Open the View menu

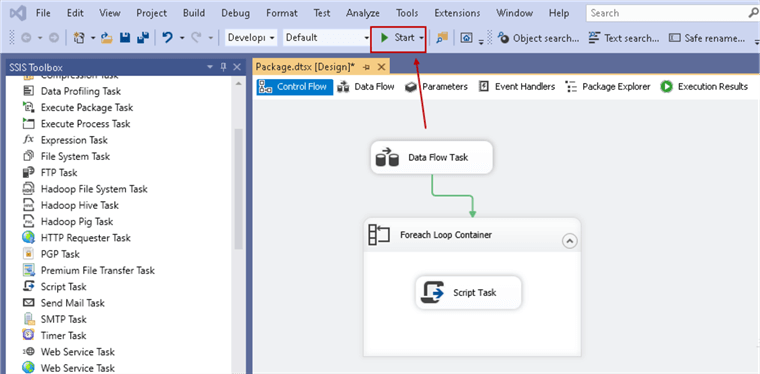110,13
